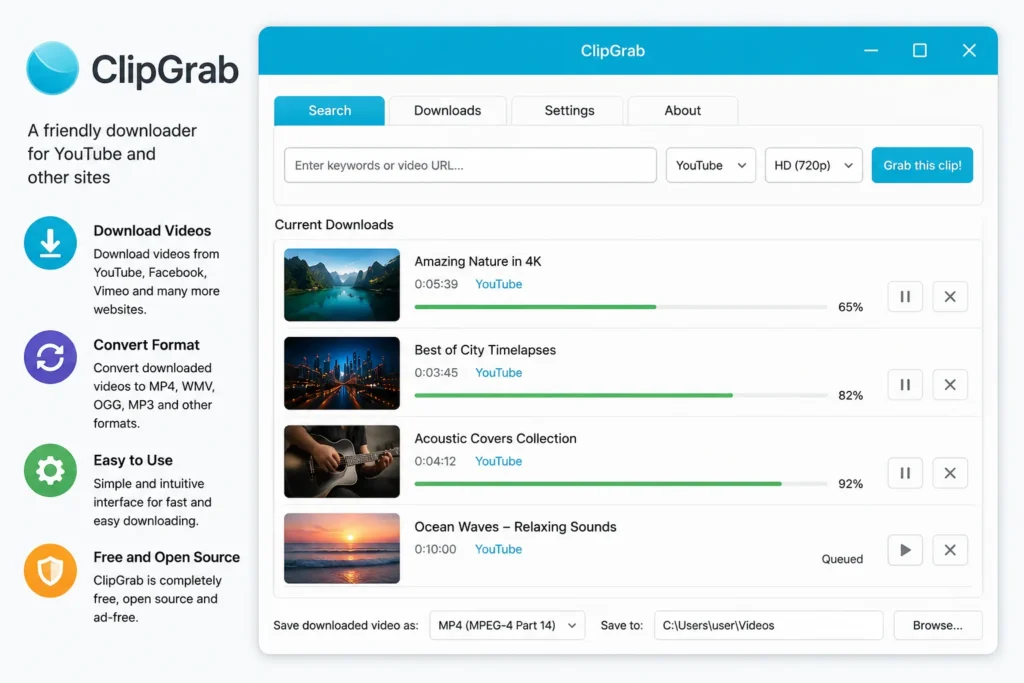The height and width of the screenshot is (683, 1024).
Task: Select the ocean sunset thumbnail
Action: coord(342,548)
